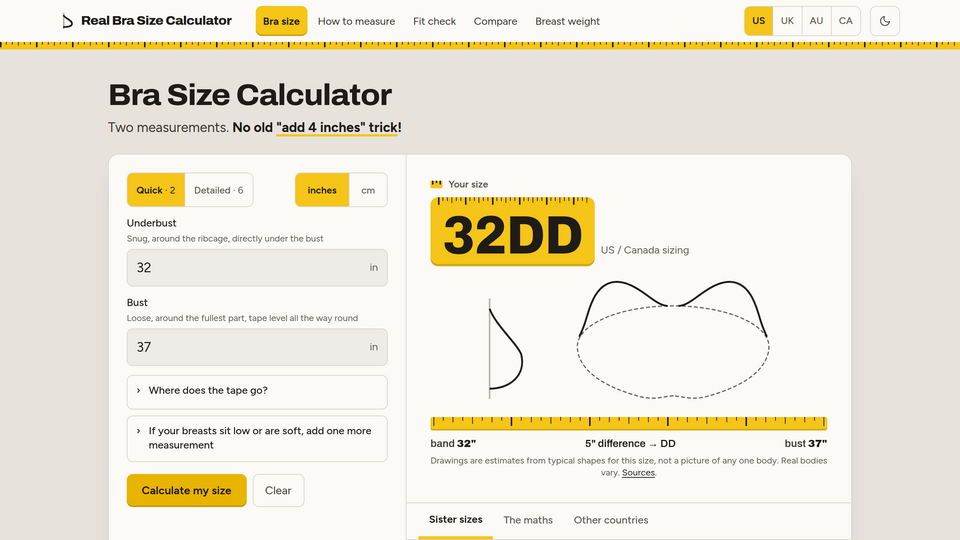960x540 pixels.
Task: Click the site logo icon
Action: (67, 21)
